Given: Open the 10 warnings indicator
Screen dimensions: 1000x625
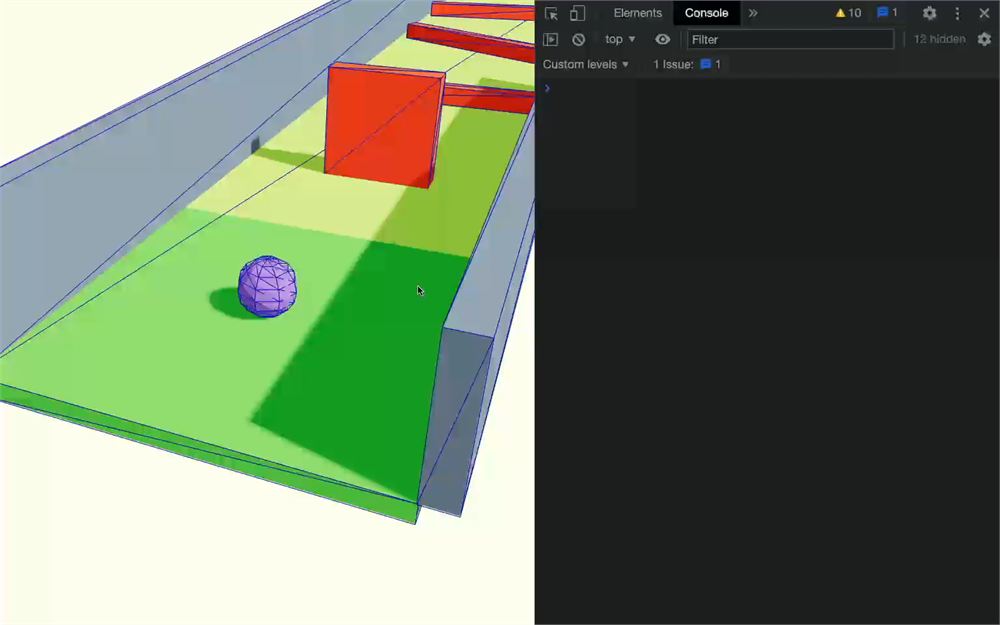Looking at the screenshot, I should point(848,13).
